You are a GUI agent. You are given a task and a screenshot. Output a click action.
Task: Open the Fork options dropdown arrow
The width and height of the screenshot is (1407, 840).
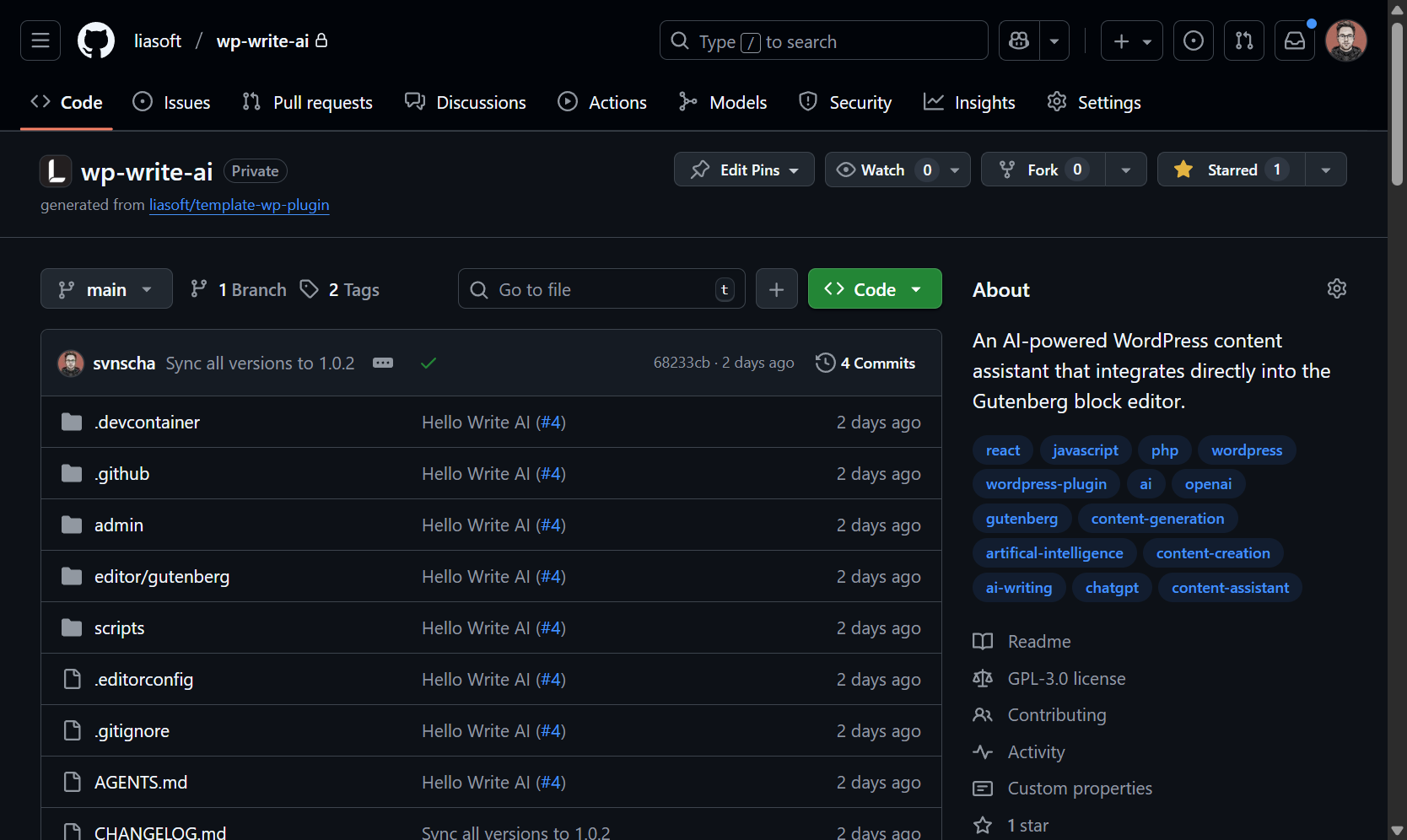coord(1125,170)
